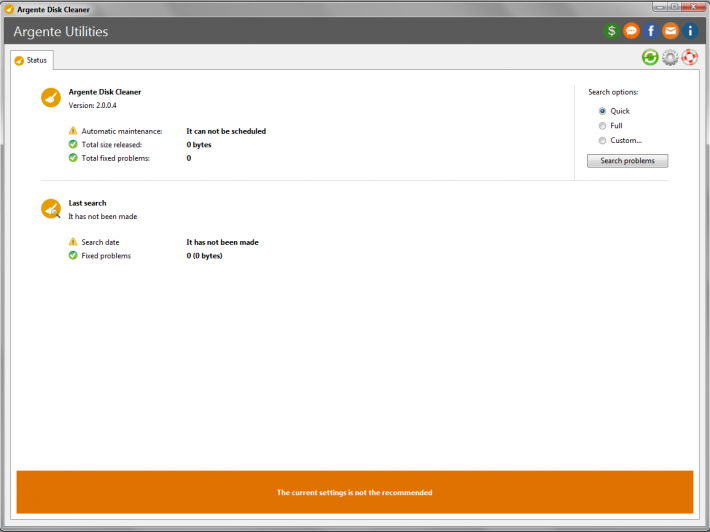Click the title bar application icon
This screenshot has width=710, height=532.
point(9,9)
